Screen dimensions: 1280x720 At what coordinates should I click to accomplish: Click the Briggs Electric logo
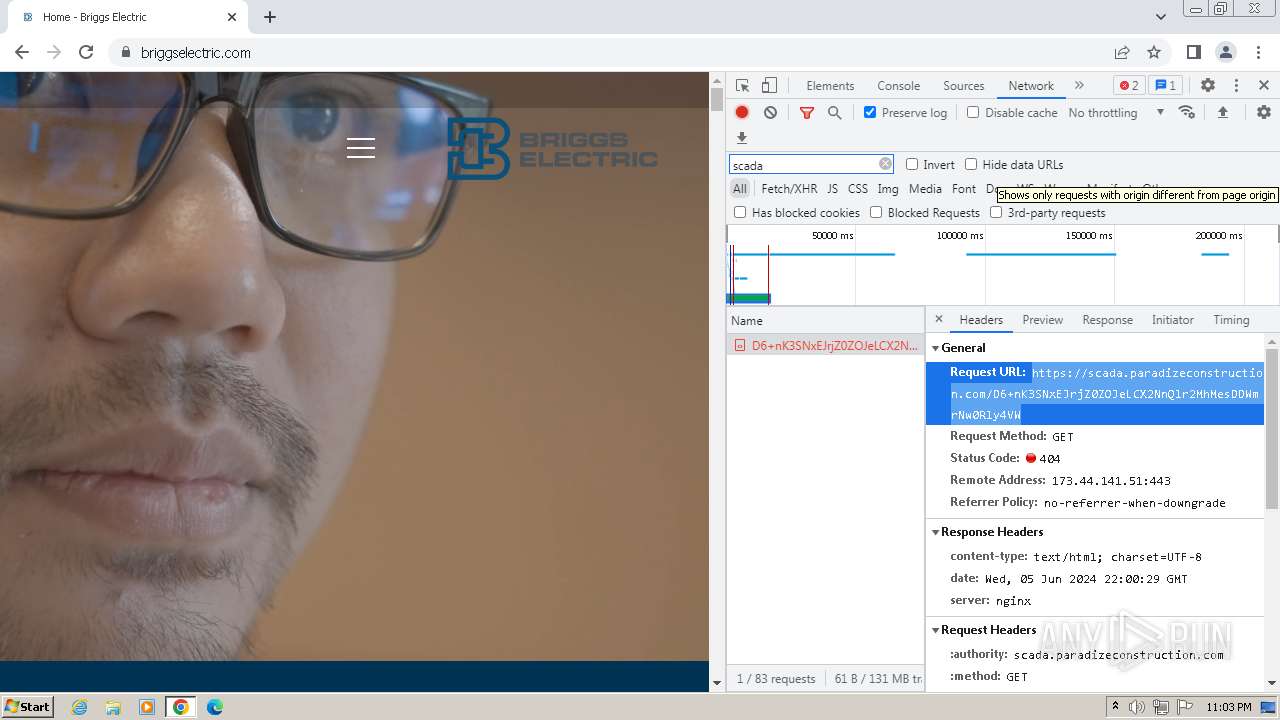tap(552, 149)
